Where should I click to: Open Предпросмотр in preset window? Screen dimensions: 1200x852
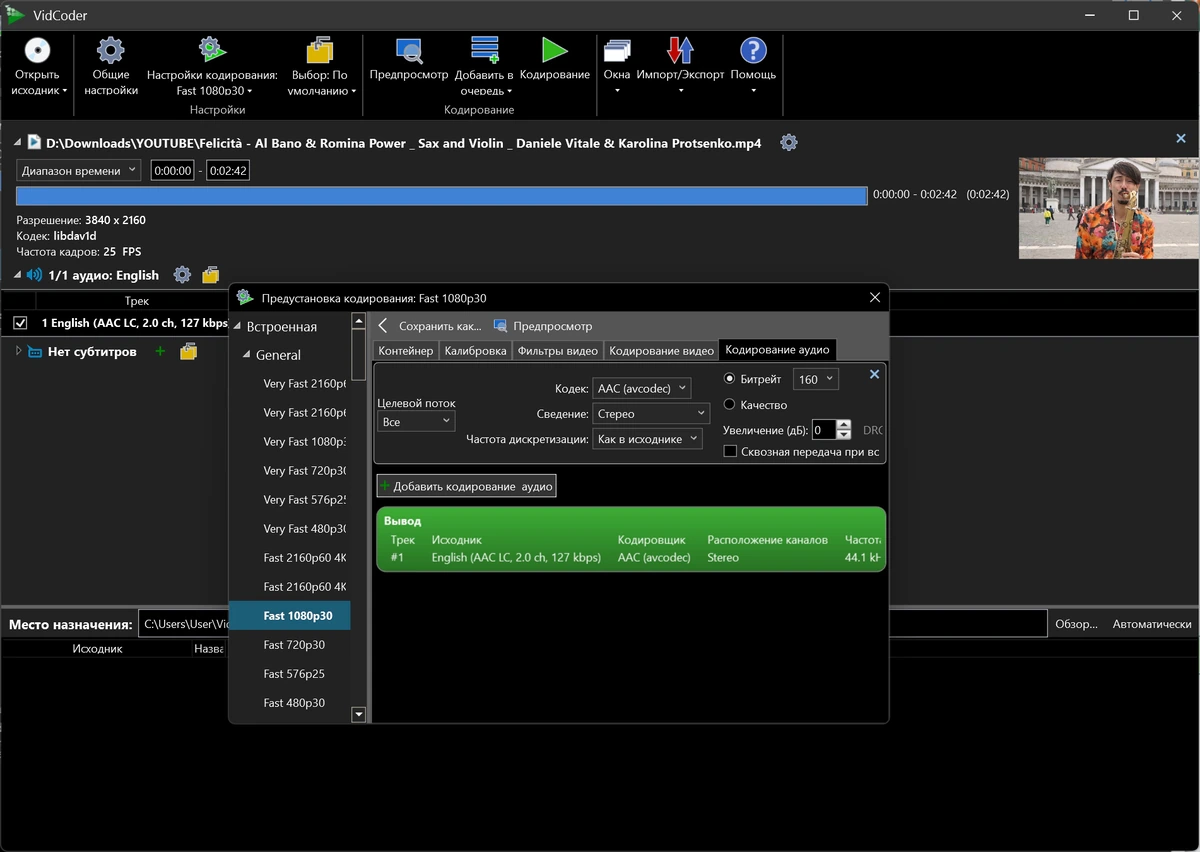click(x=543, y=326)
